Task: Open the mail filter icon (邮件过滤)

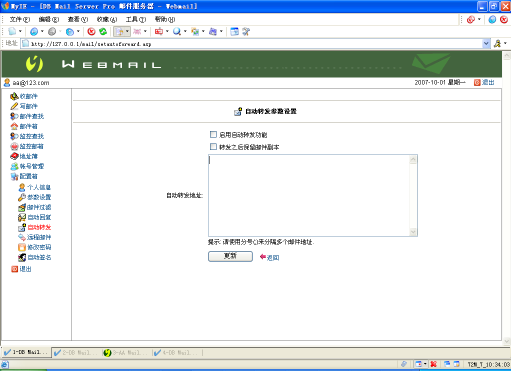Action: click(x=22, y=207)
